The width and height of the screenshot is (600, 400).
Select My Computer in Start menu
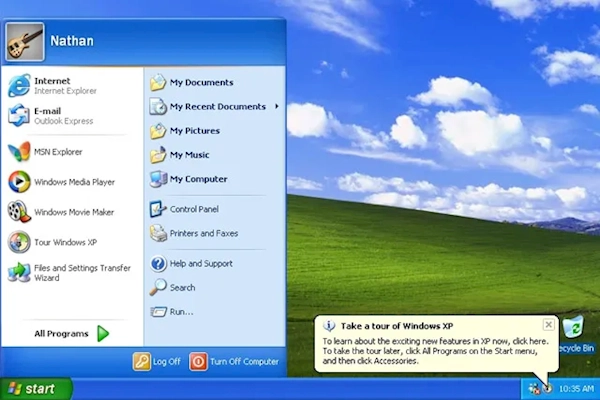197,179
